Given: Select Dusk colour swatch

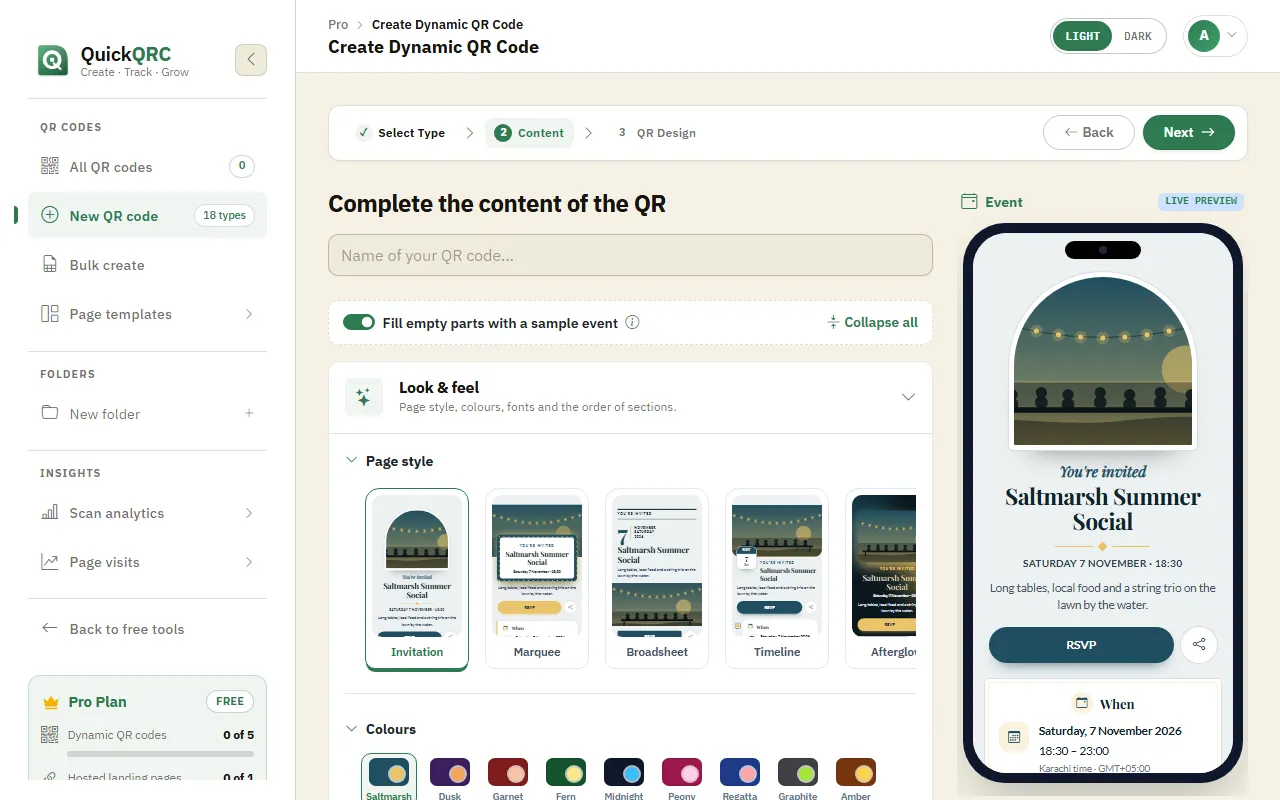Looking at the screenshot, I should point(450,777).
